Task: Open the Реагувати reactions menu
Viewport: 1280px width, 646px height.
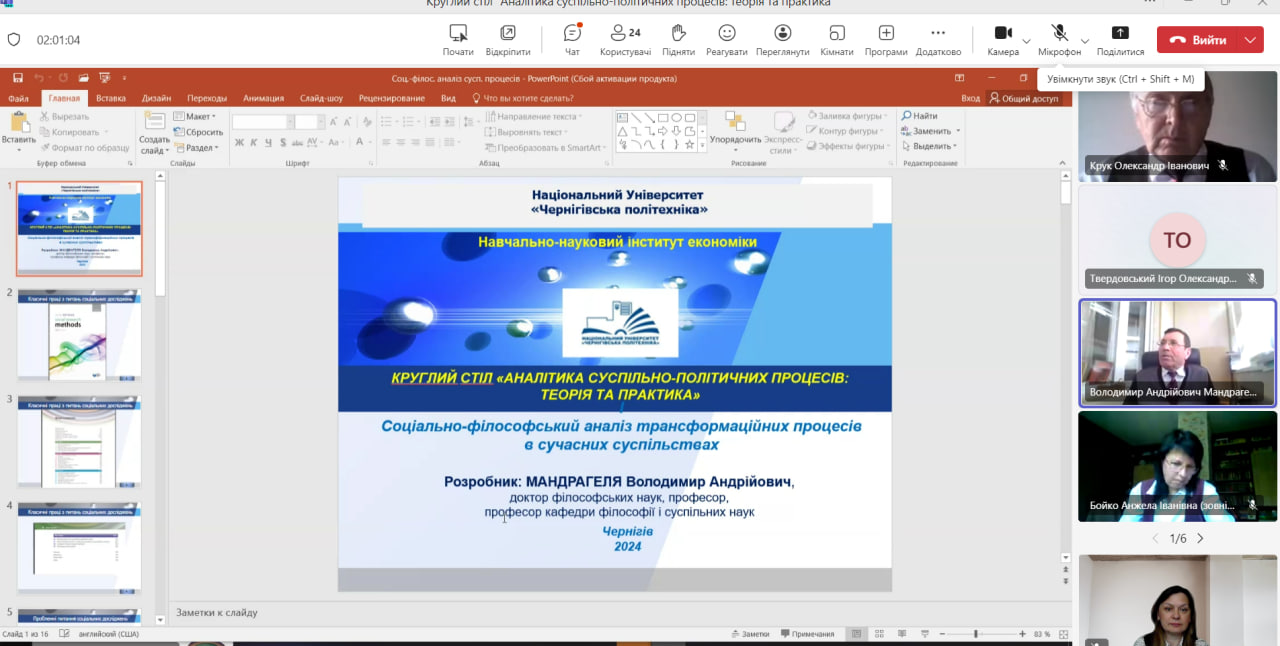Action: (726, 40)
